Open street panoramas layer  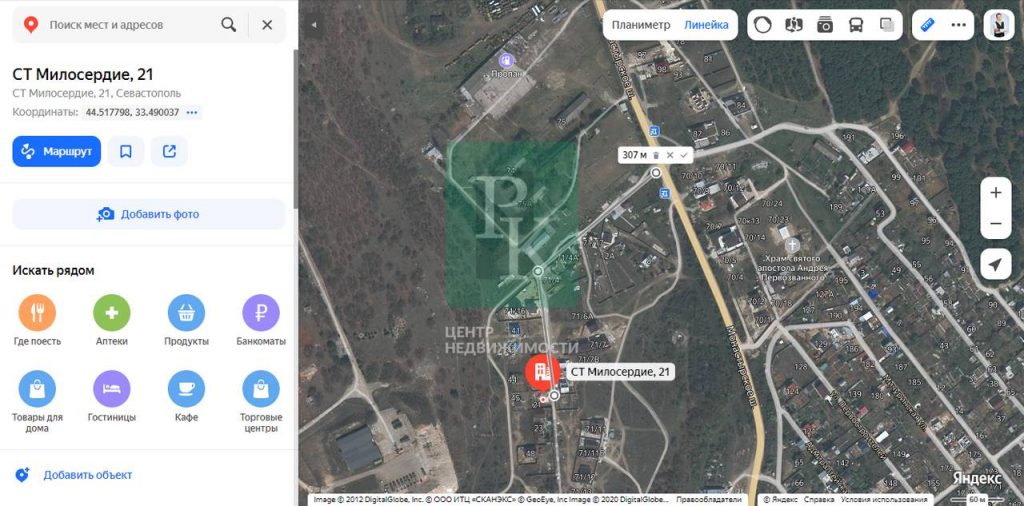coord(793,25)
